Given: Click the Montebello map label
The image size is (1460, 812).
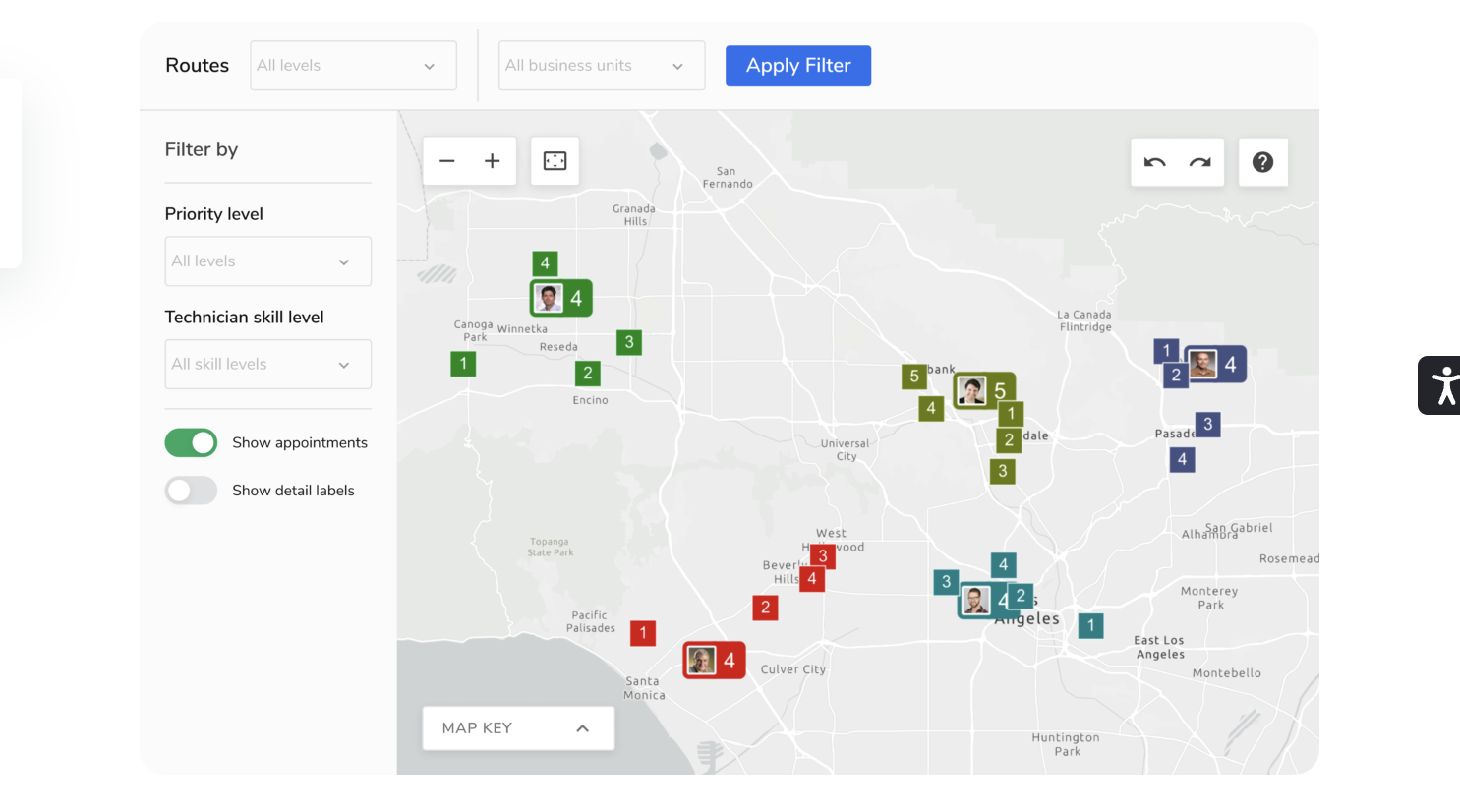Looking at the screenshot, I should (x=1227, y=673).
